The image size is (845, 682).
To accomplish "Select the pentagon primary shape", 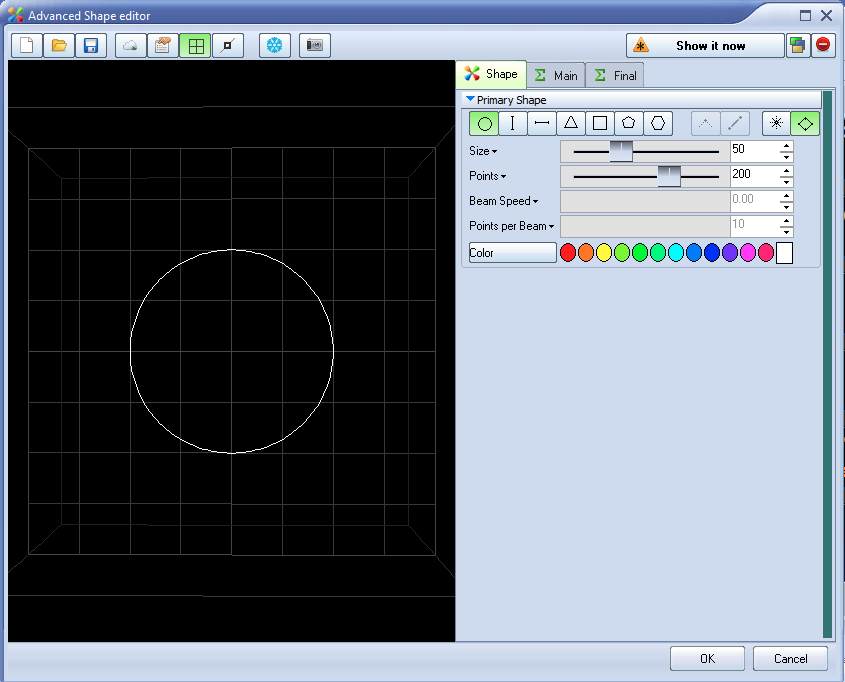I will (628, 123).
